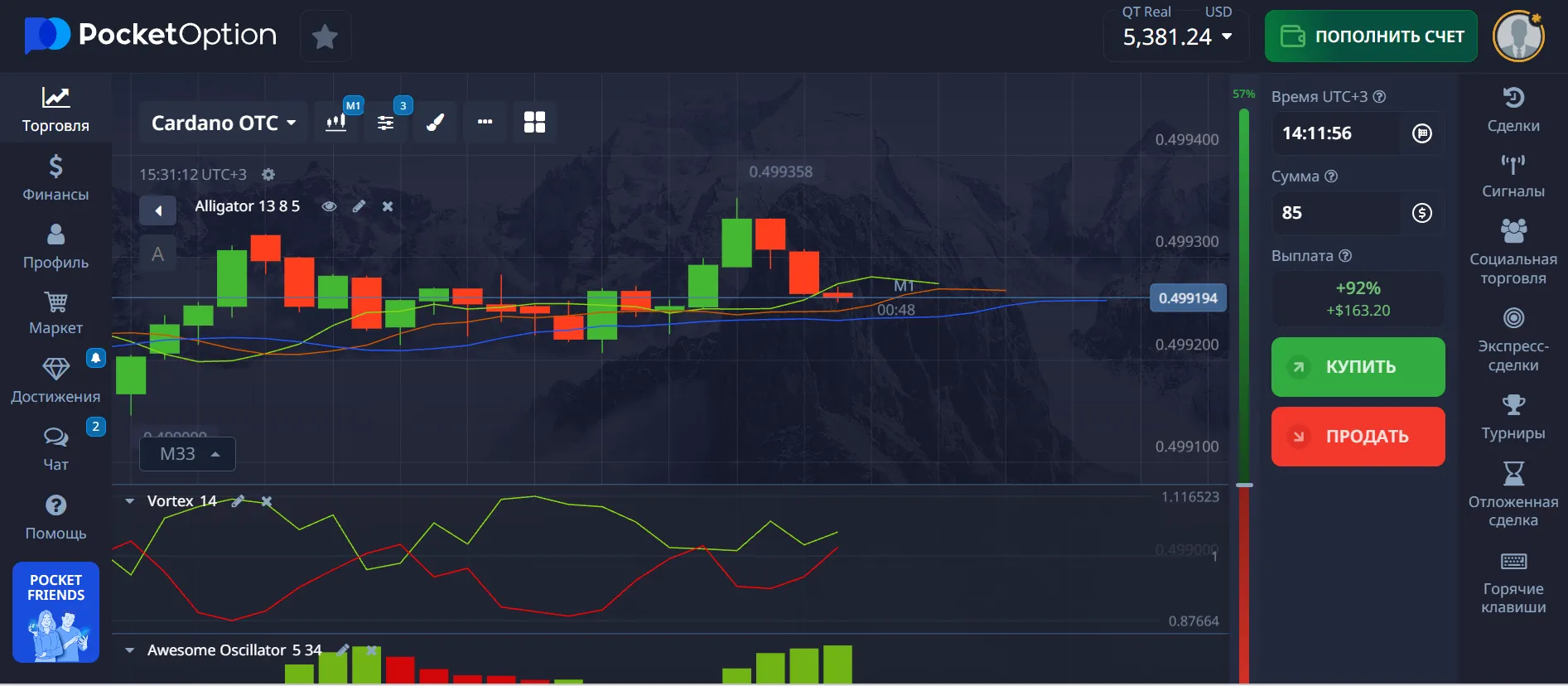
Task: Collapse the Awesome Oscillator panel
Action: click(130, 650)
